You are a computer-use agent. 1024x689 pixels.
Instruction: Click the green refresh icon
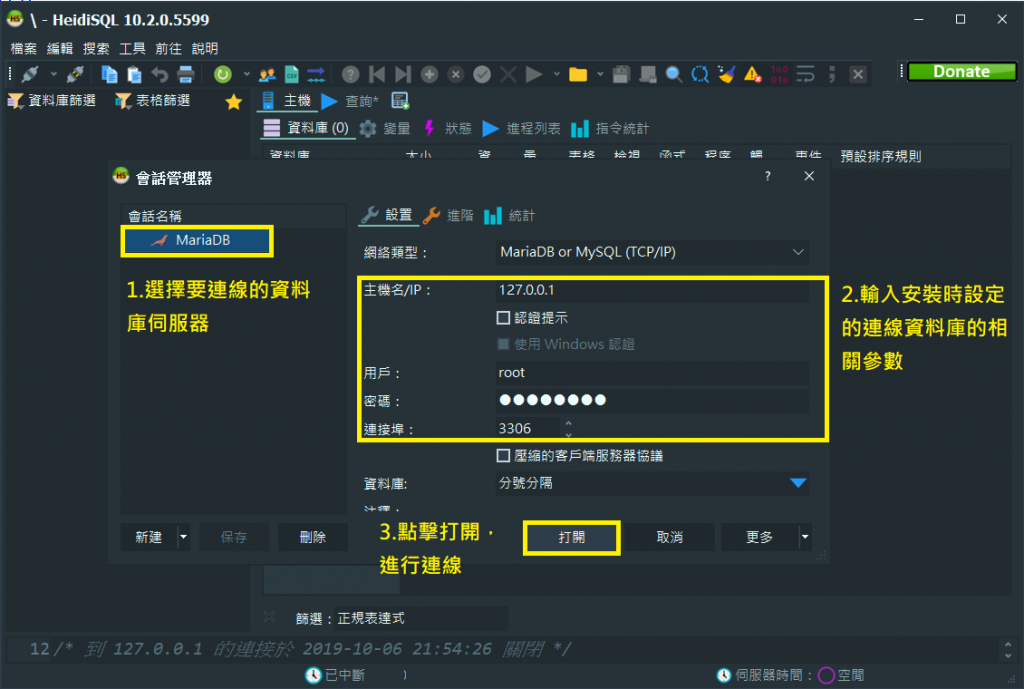[223, 74]
